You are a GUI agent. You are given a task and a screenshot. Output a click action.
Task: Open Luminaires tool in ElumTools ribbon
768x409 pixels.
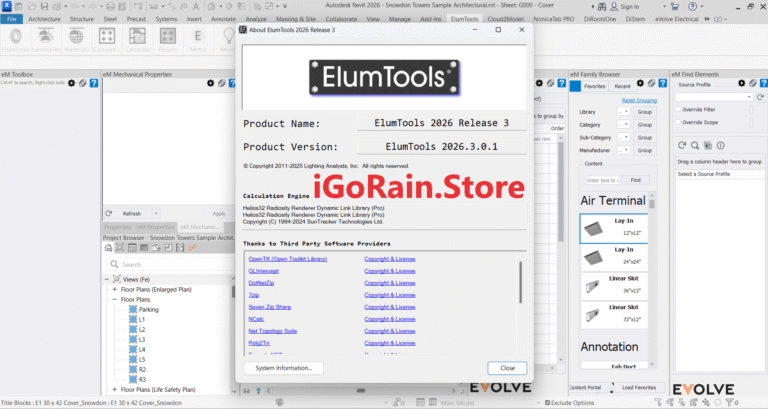(x=46, y=40)
